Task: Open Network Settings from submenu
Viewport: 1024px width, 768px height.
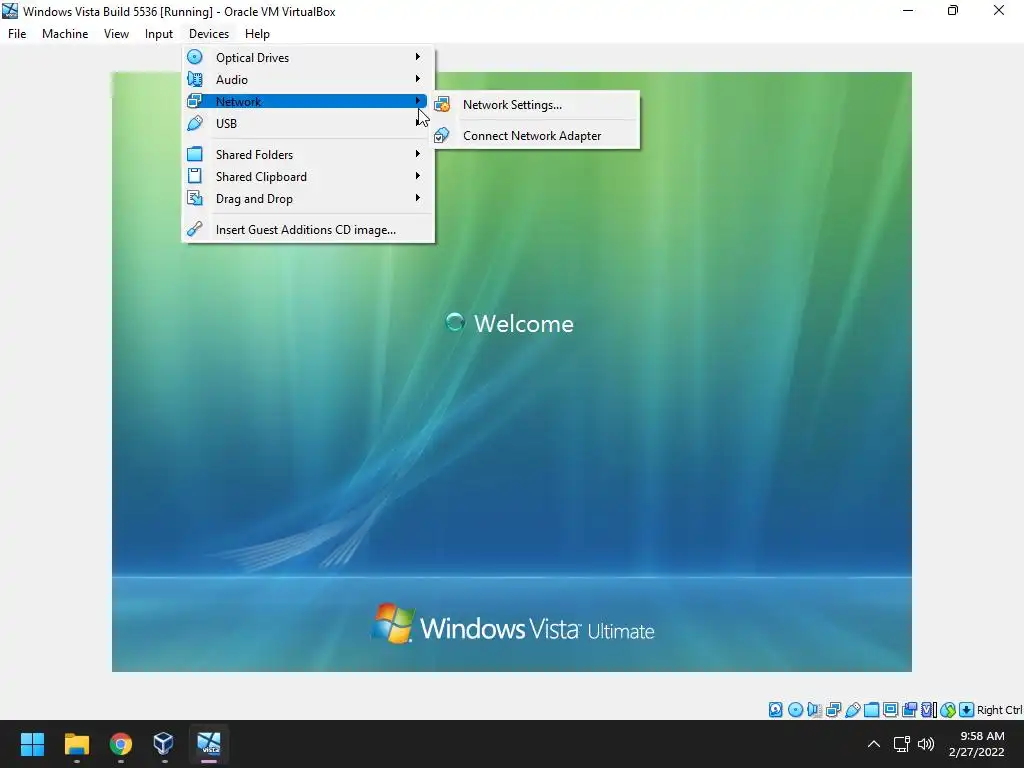Action: click(x=537, y=104)
